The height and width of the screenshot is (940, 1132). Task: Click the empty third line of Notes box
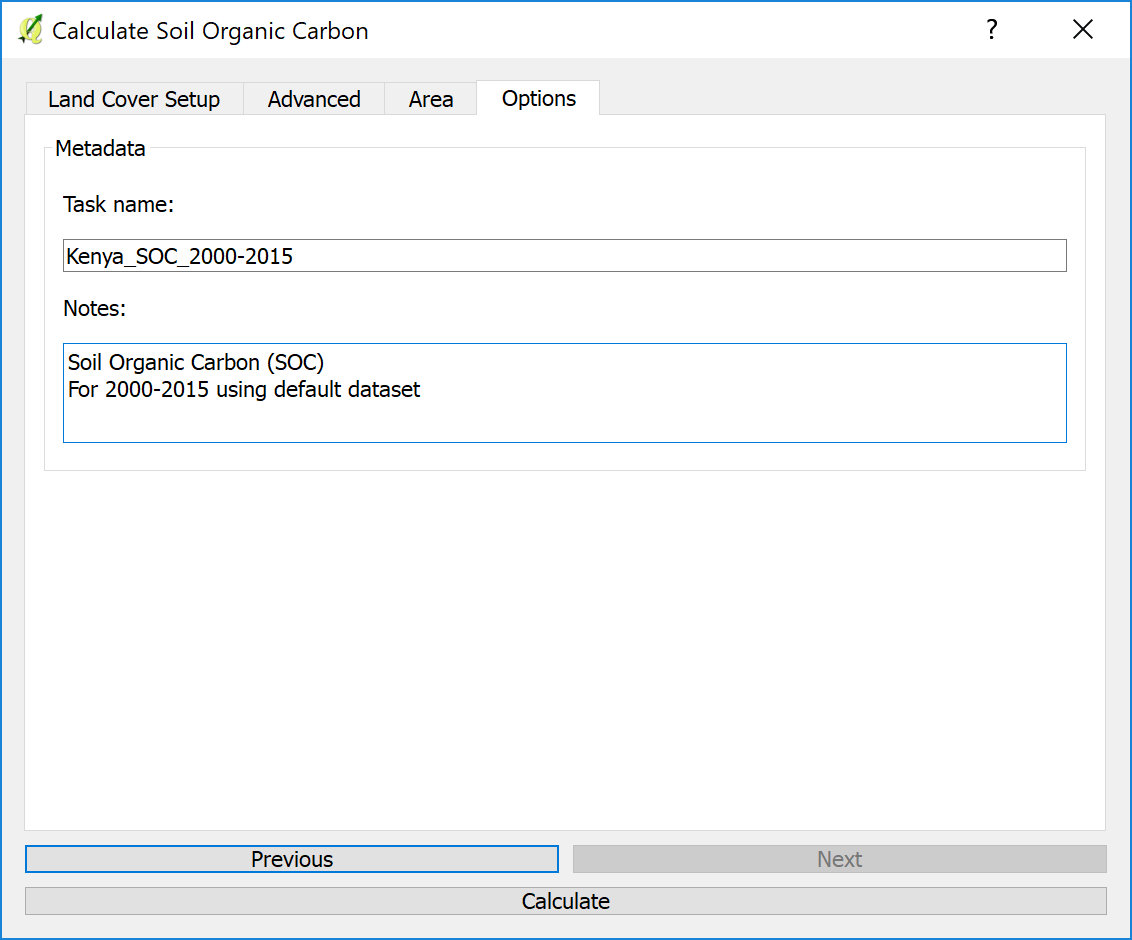(x=564, y=420)
